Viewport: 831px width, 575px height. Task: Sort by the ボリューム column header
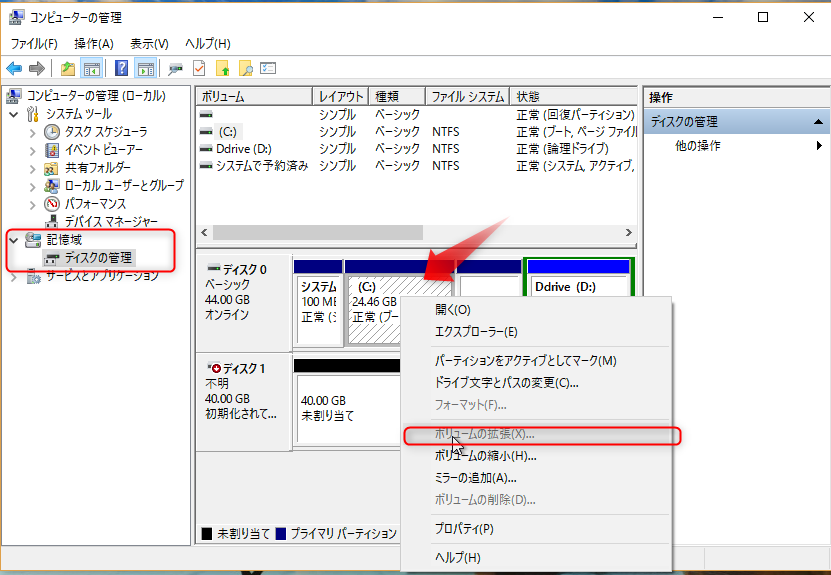pos(255,96)
